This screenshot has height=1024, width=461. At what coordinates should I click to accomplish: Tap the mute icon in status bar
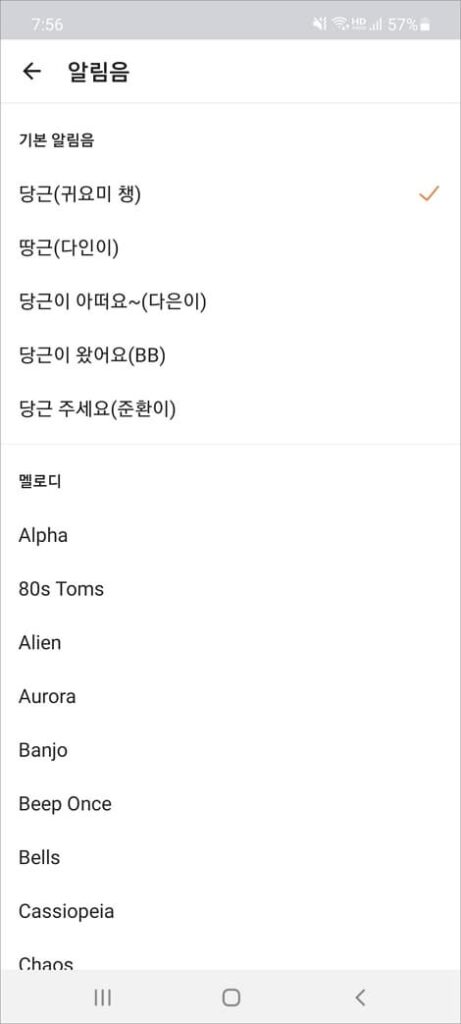(319, 24)
